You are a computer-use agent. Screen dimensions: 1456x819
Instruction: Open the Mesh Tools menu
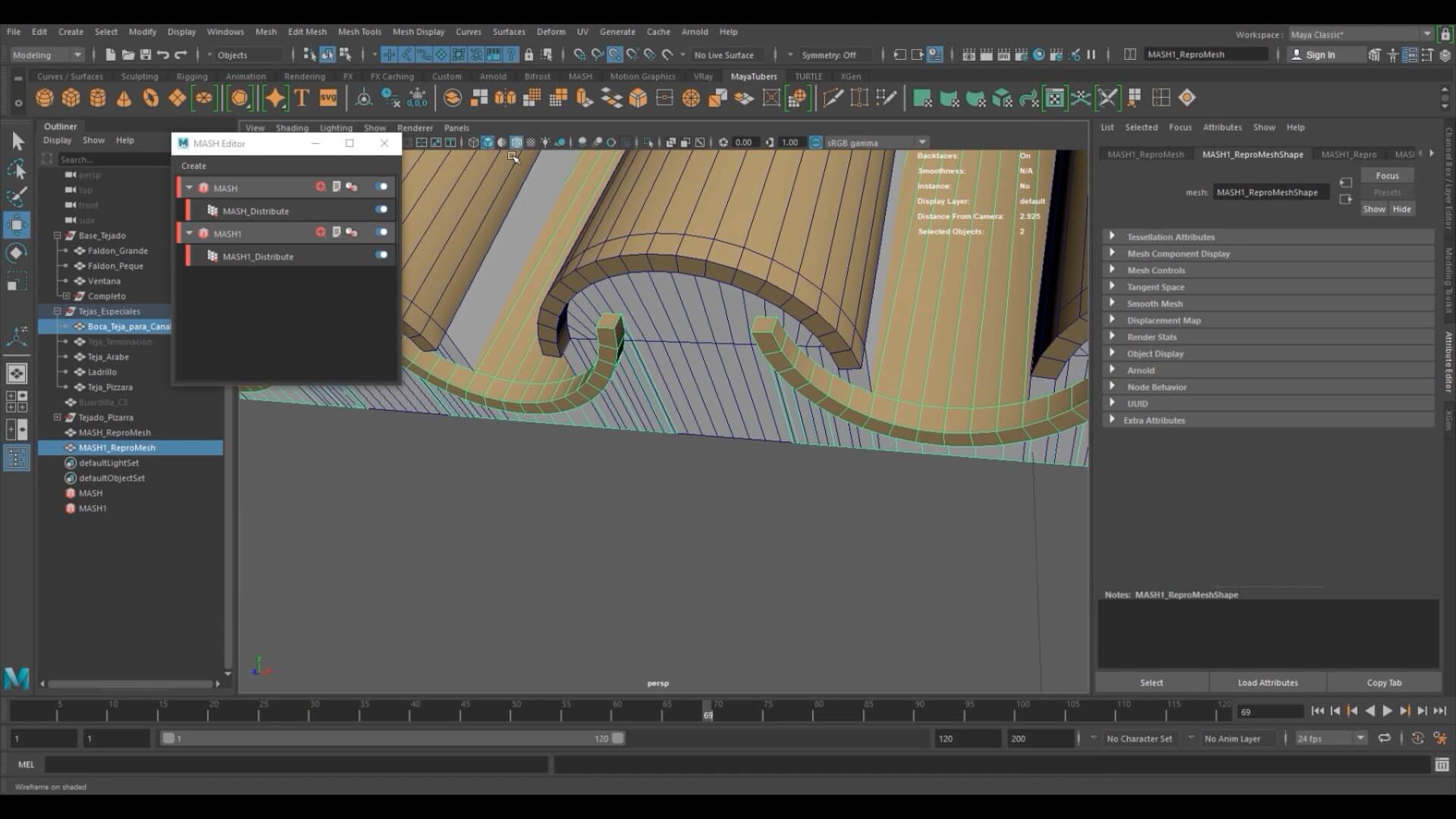click(x=359, y=32)
